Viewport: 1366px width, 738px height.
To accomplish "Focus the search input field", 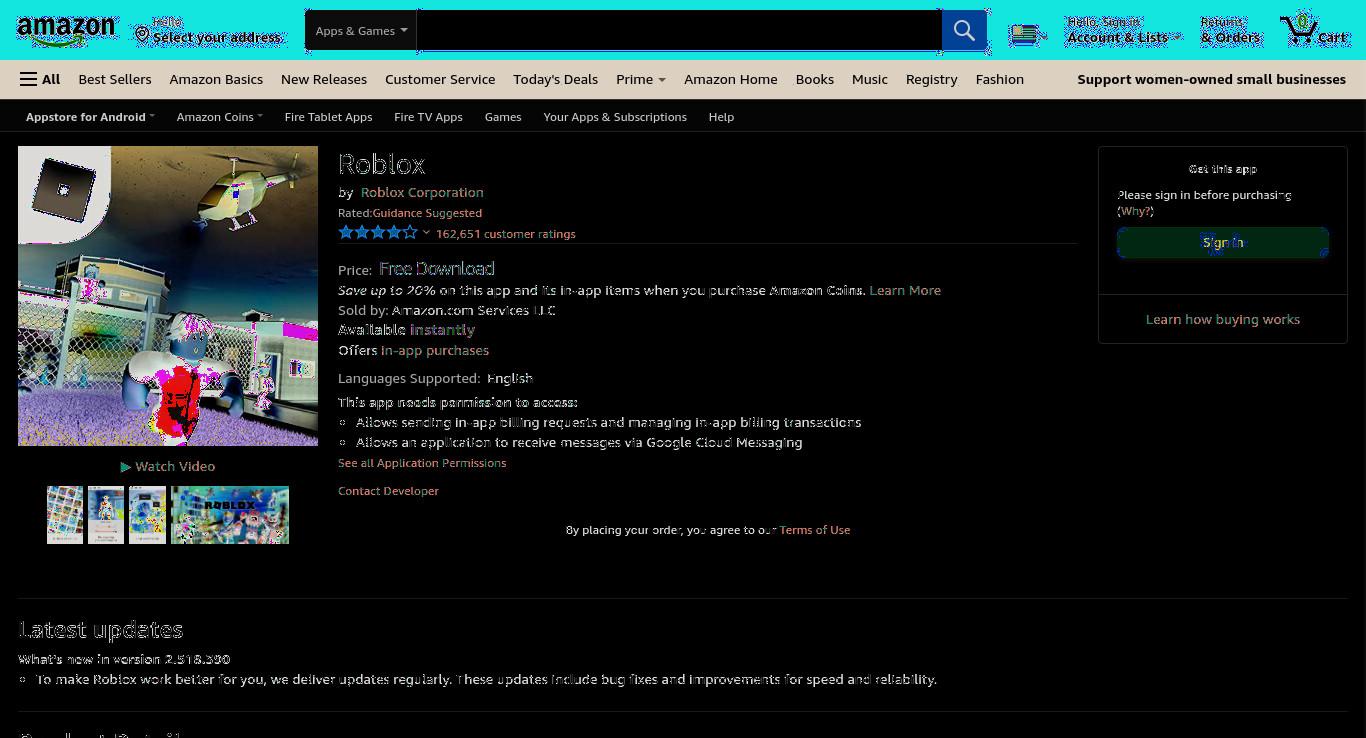I will pos(679,31).
